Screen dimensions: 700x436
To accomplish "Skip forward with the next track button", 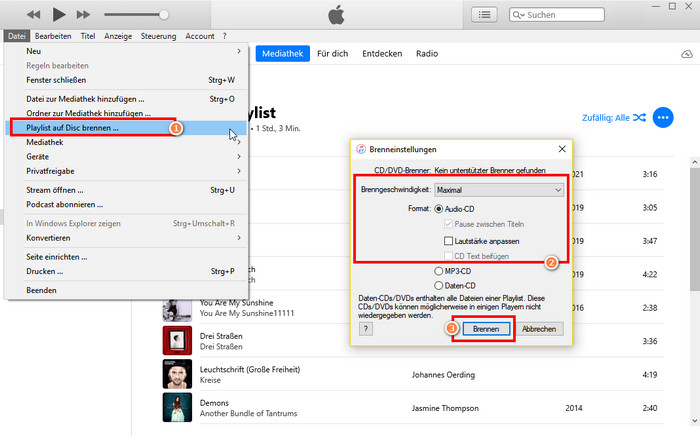I will pyautogui.click(x=83, y=15).
